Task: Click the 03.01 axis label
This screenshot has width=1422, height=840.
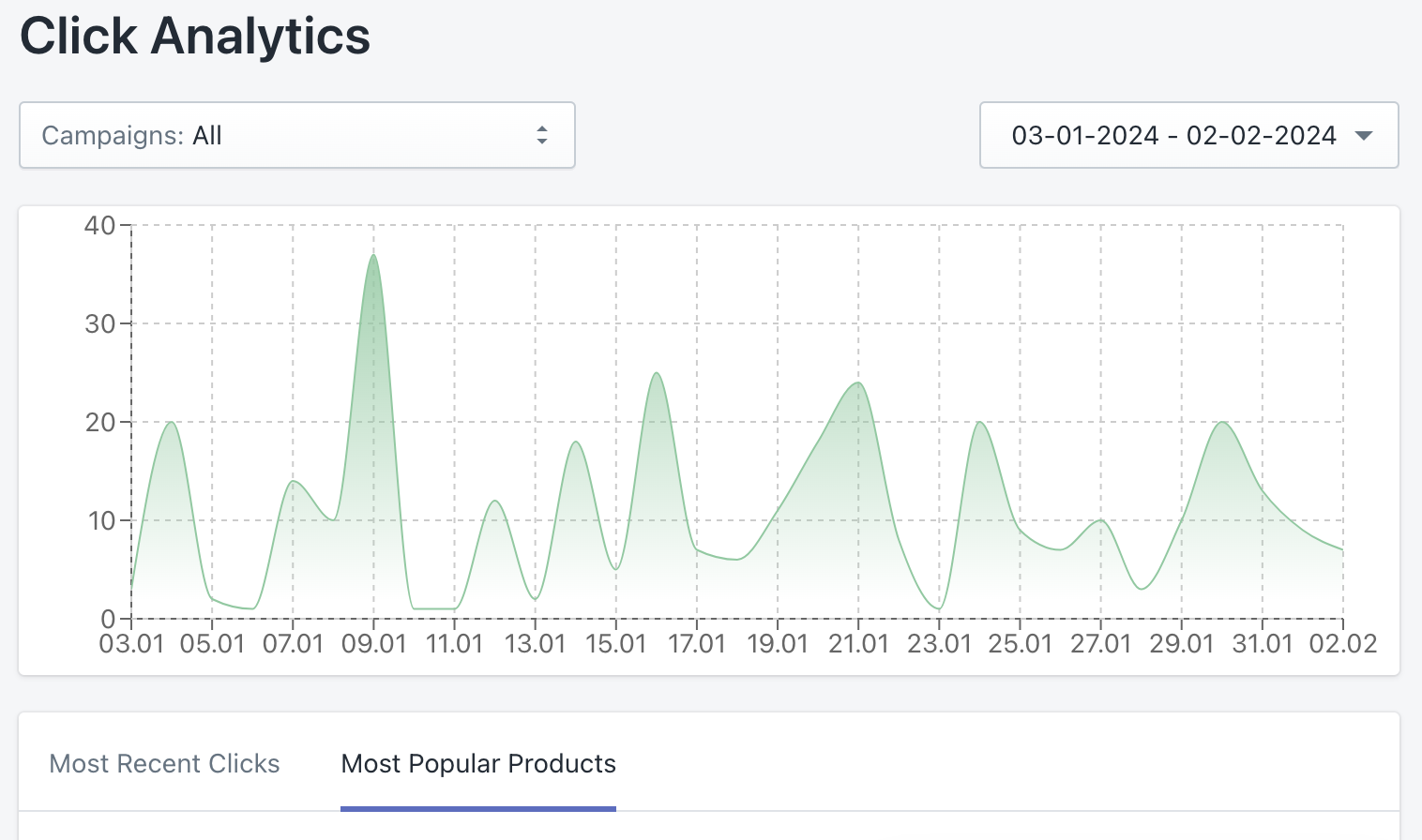Action: 131,644
